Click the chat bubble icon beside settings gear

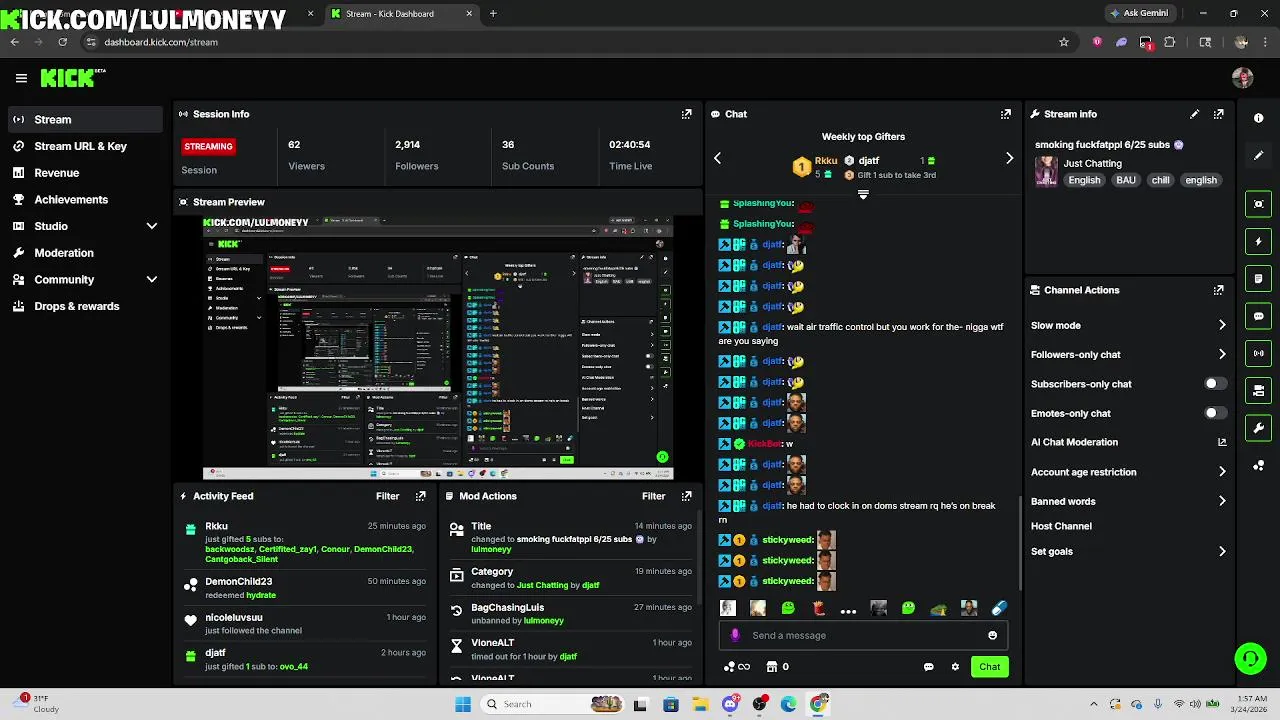(928, 667)
